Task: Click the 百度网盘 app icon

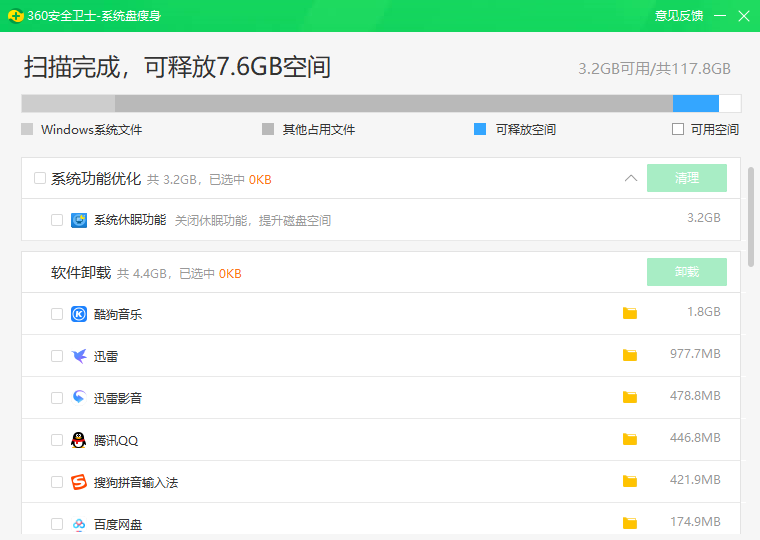Action: coord(79,524)
